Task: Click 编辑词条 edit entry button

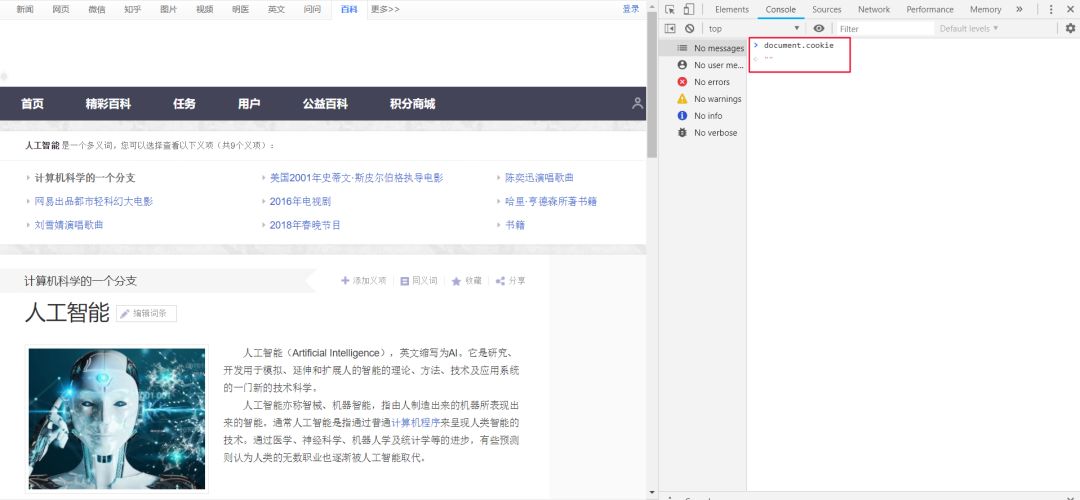Action: pos(146,313)
